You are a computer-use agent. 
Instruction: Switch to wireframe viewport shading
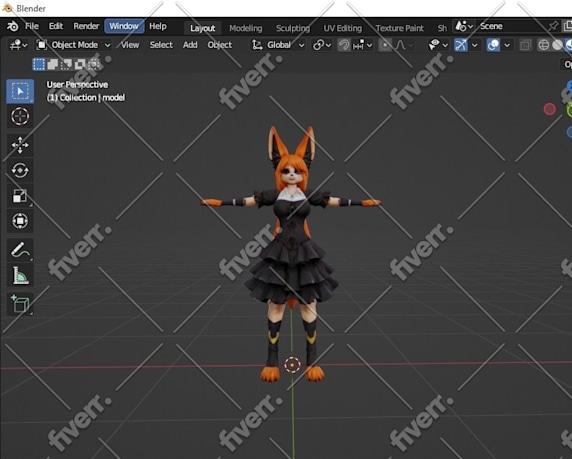(x=544, y=45)
